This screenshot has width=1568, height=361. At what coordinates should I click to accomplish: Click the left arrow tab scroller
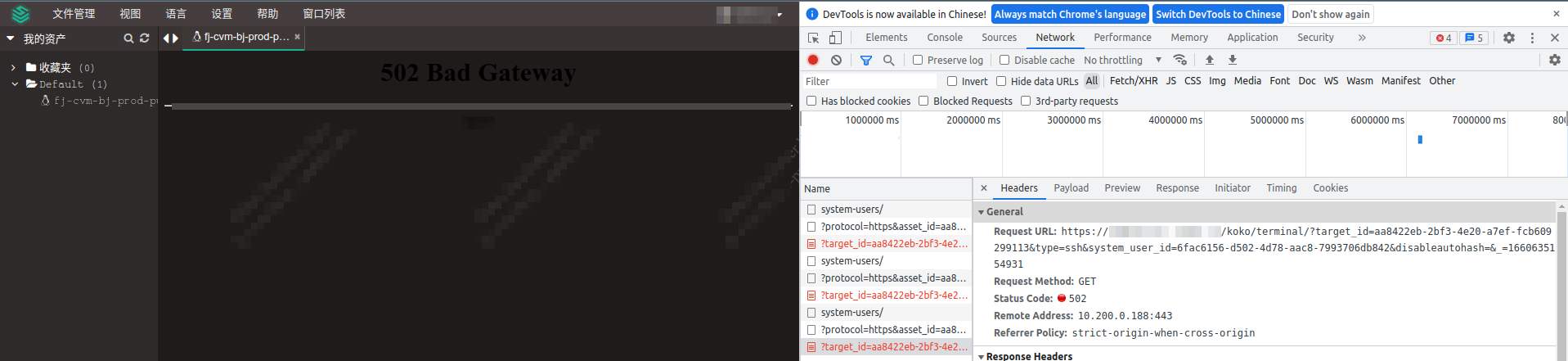166,38
